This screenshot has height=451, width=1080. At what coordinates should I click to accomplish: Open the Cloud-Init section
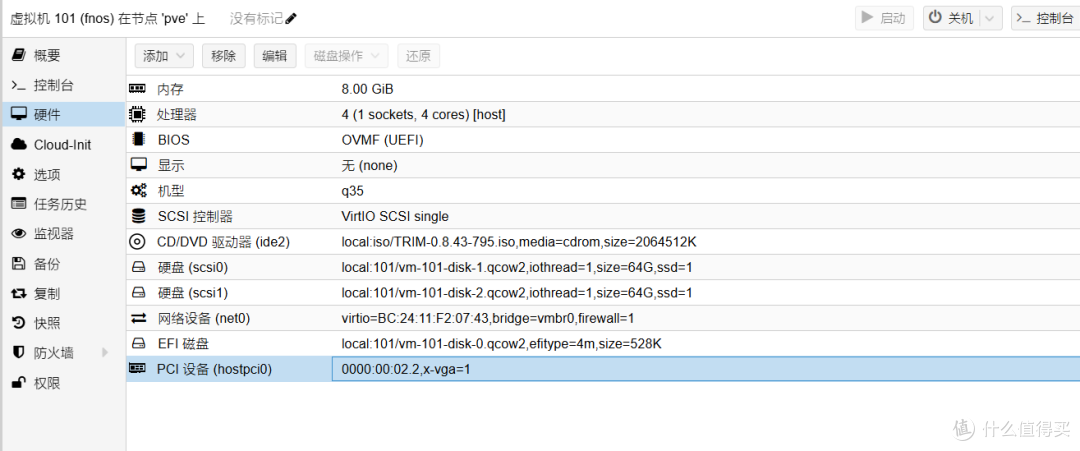tap(62, 145)
